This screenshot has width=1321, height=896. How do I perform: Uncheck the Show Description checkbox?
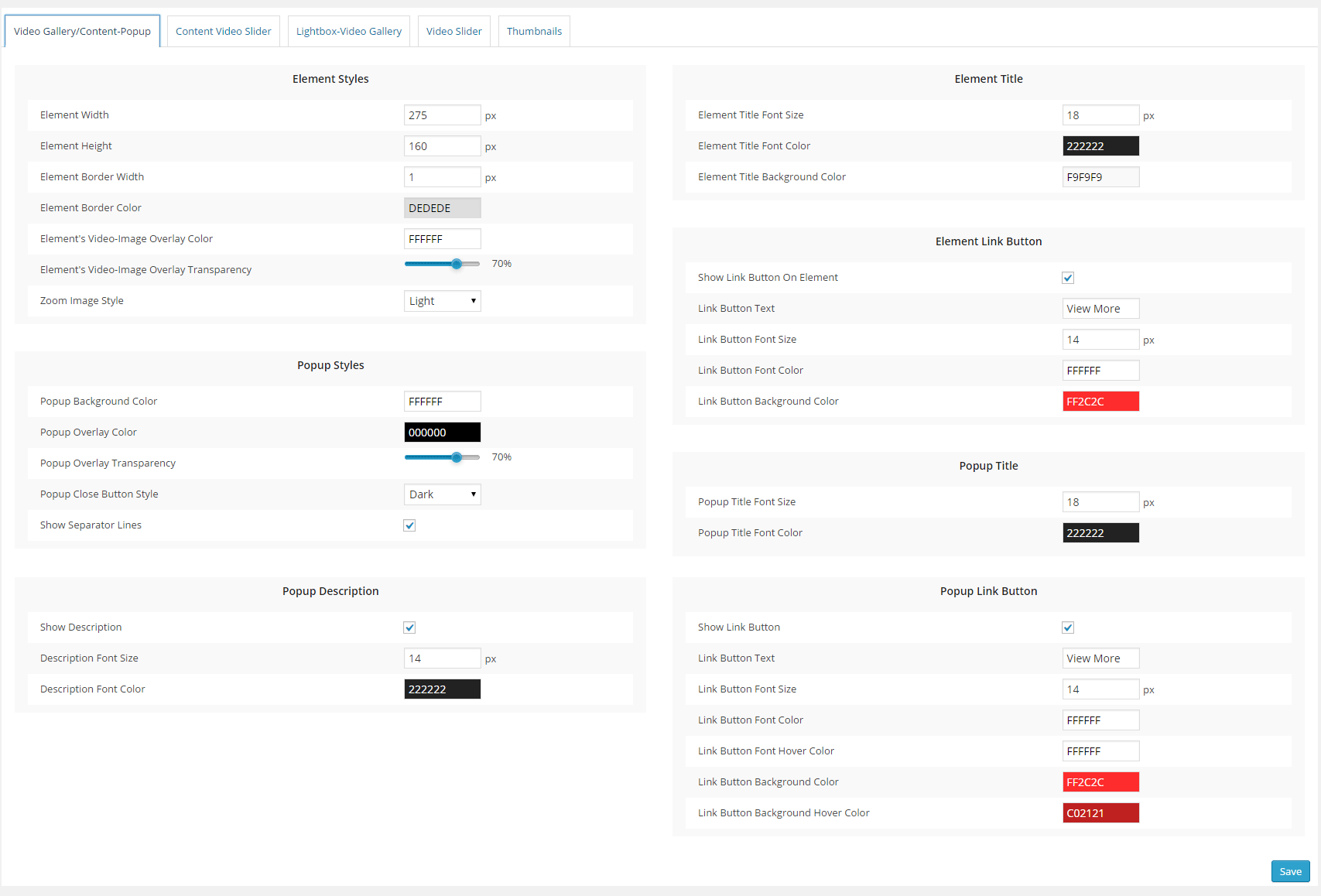[409, 628]
